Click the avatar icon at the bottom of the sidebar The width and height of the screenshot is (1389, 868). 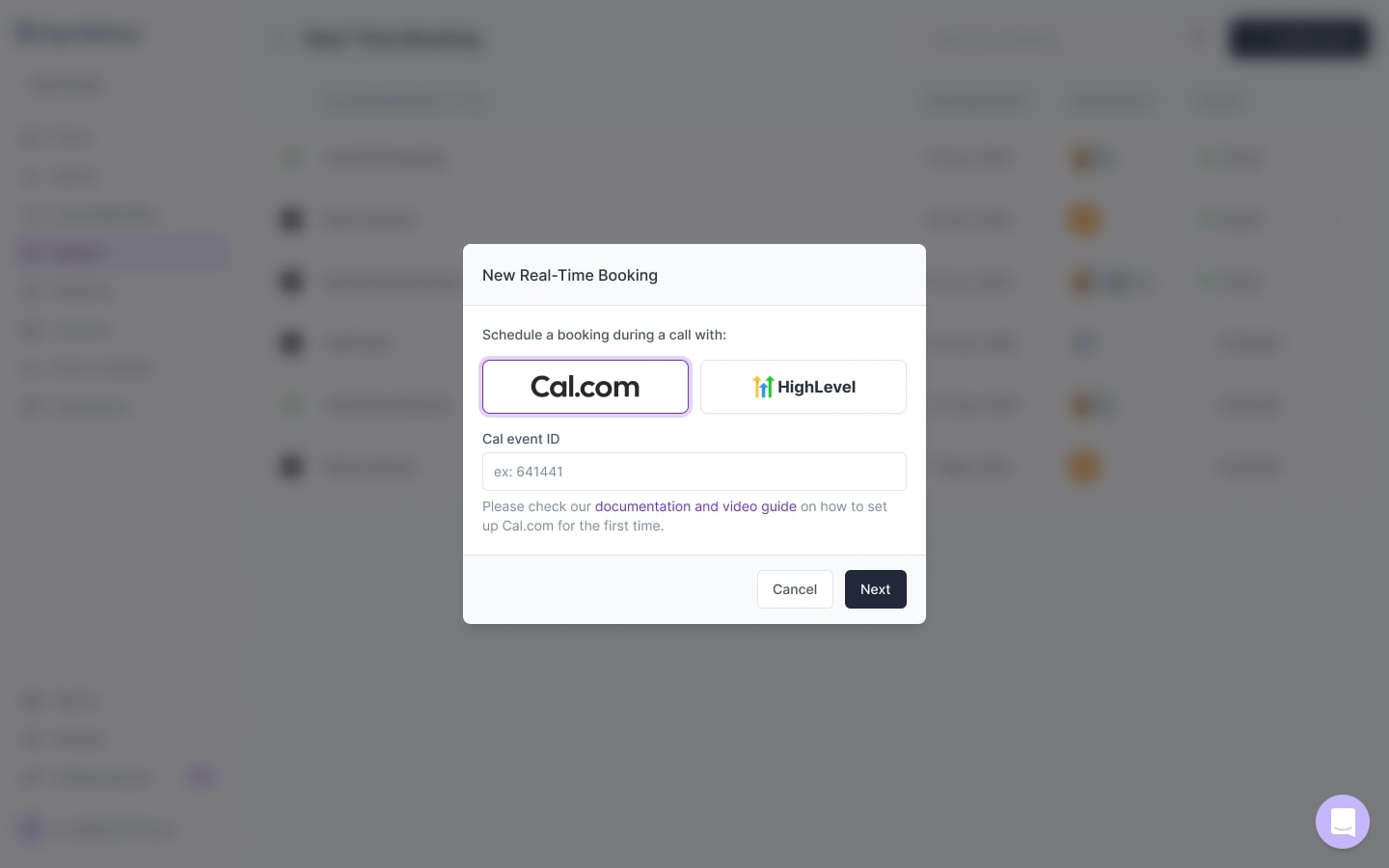30,829
